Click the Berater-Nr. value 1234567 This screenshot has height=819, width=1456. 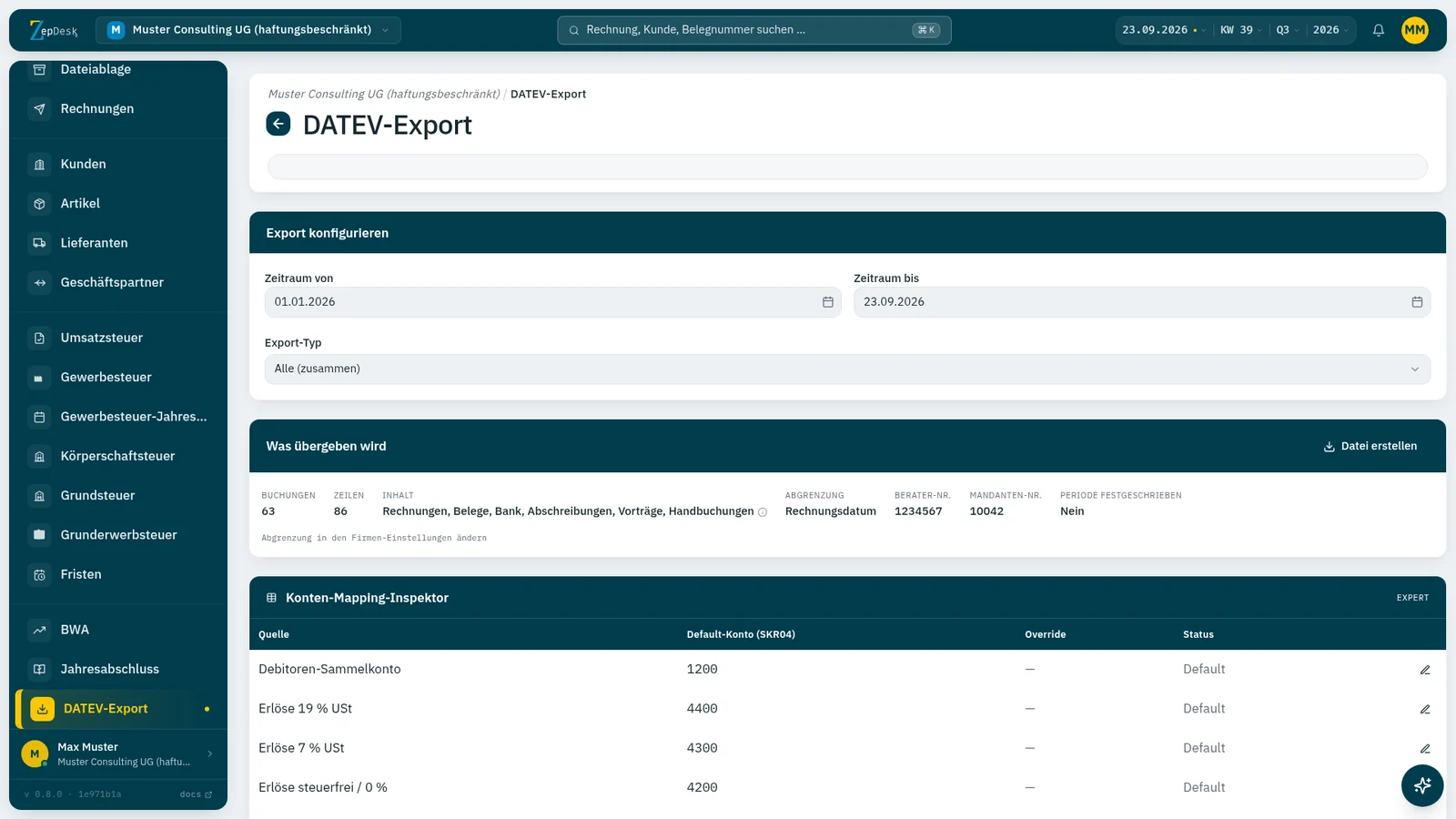pyautogui.click(x=918, y=511)
